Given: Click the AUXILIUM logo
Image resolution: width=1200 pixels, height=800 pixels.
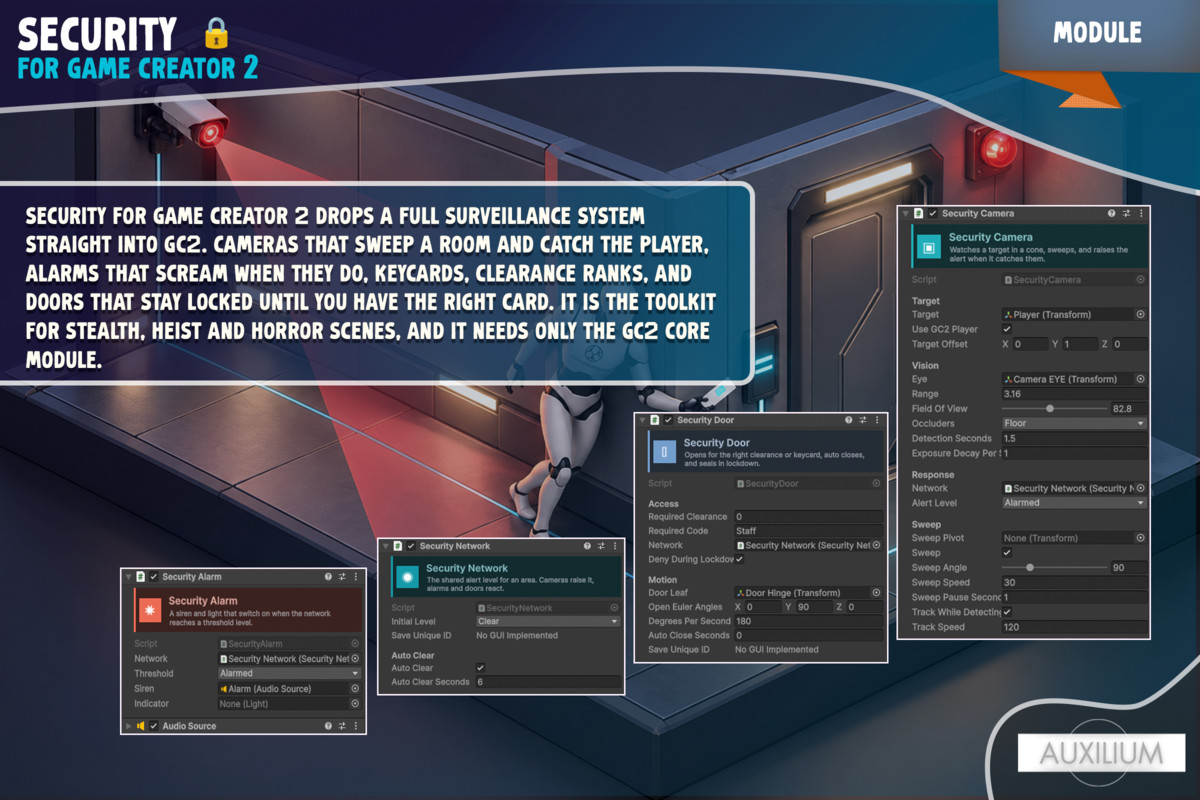Looking at the screenshot, I should tap(1101, 752).
